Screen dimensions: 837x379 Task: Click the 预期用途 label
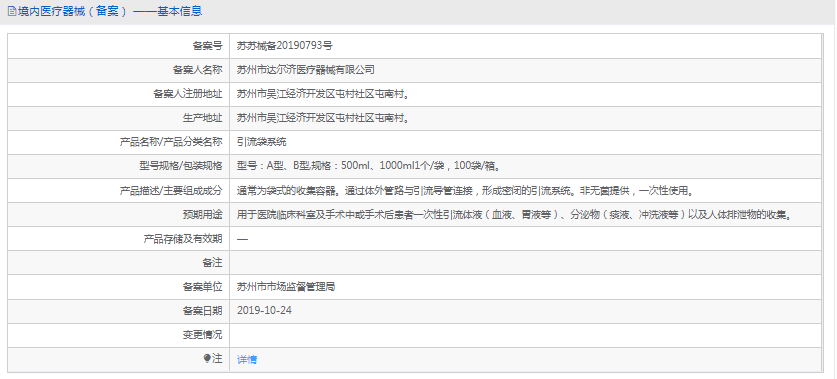[202, 215]
